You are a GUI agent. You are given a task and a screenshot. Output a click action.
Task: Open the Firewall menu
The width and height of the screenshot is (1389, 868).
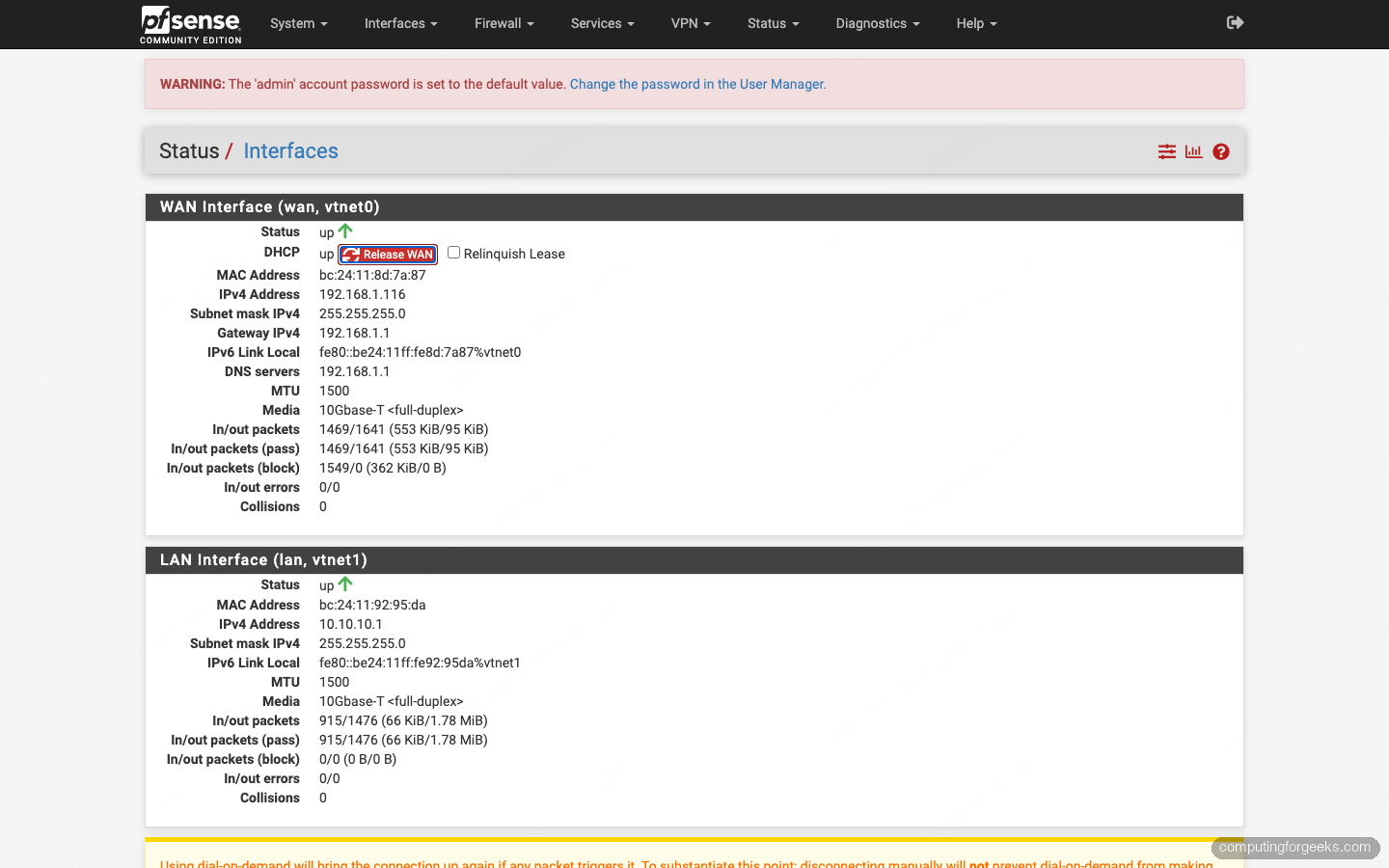(504, 23)
